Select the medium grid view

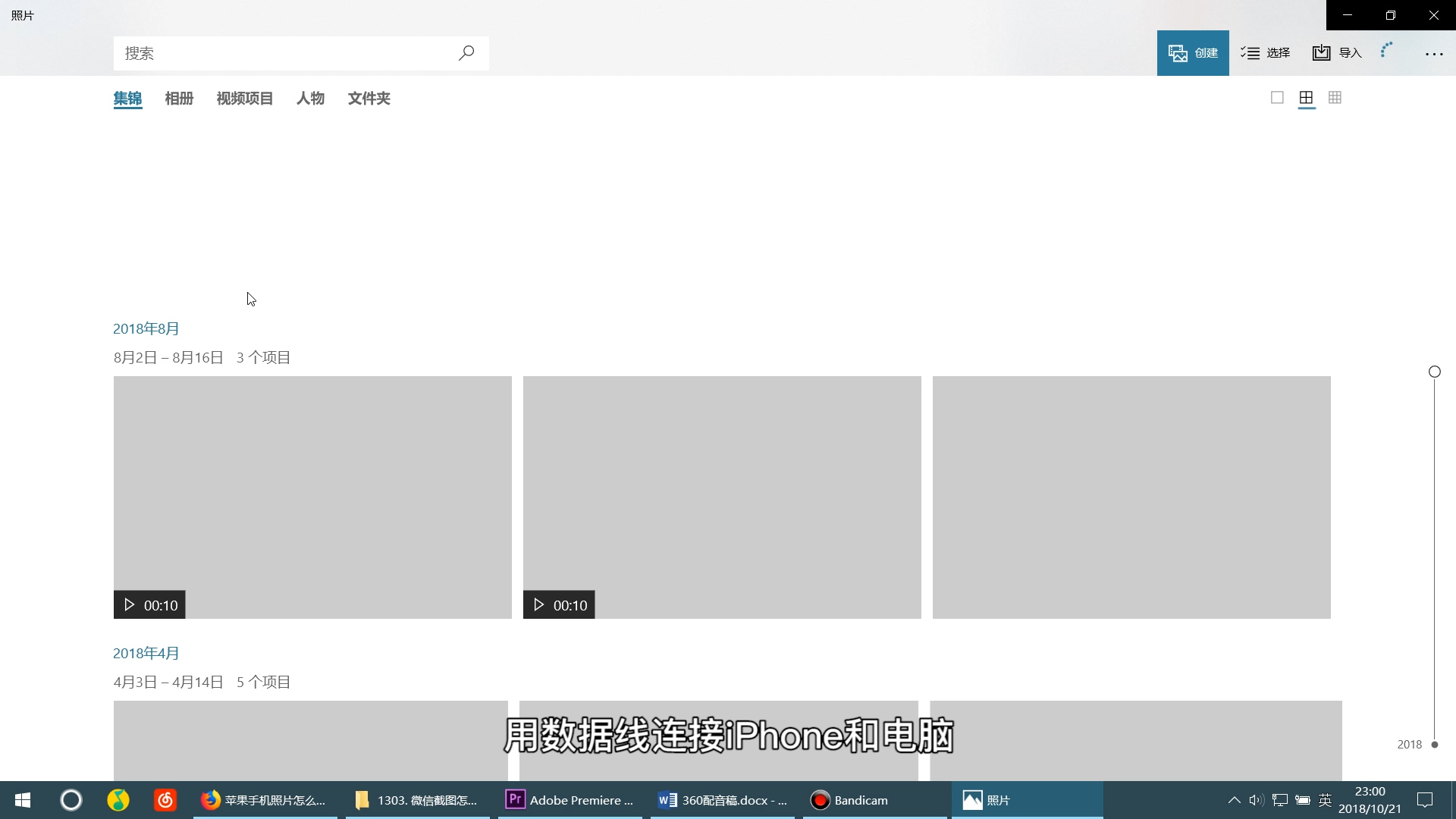tap(1306, 98)
